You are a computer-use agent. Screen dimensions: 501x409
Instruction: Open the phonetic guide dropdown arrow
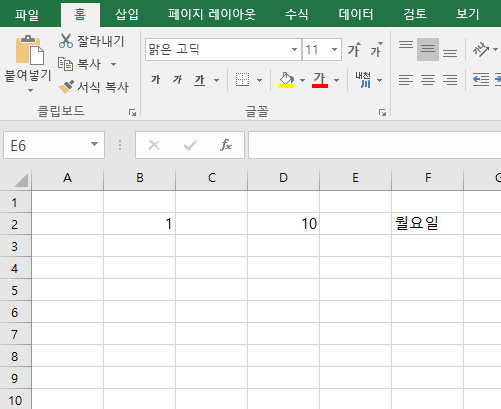click(379, 80)
